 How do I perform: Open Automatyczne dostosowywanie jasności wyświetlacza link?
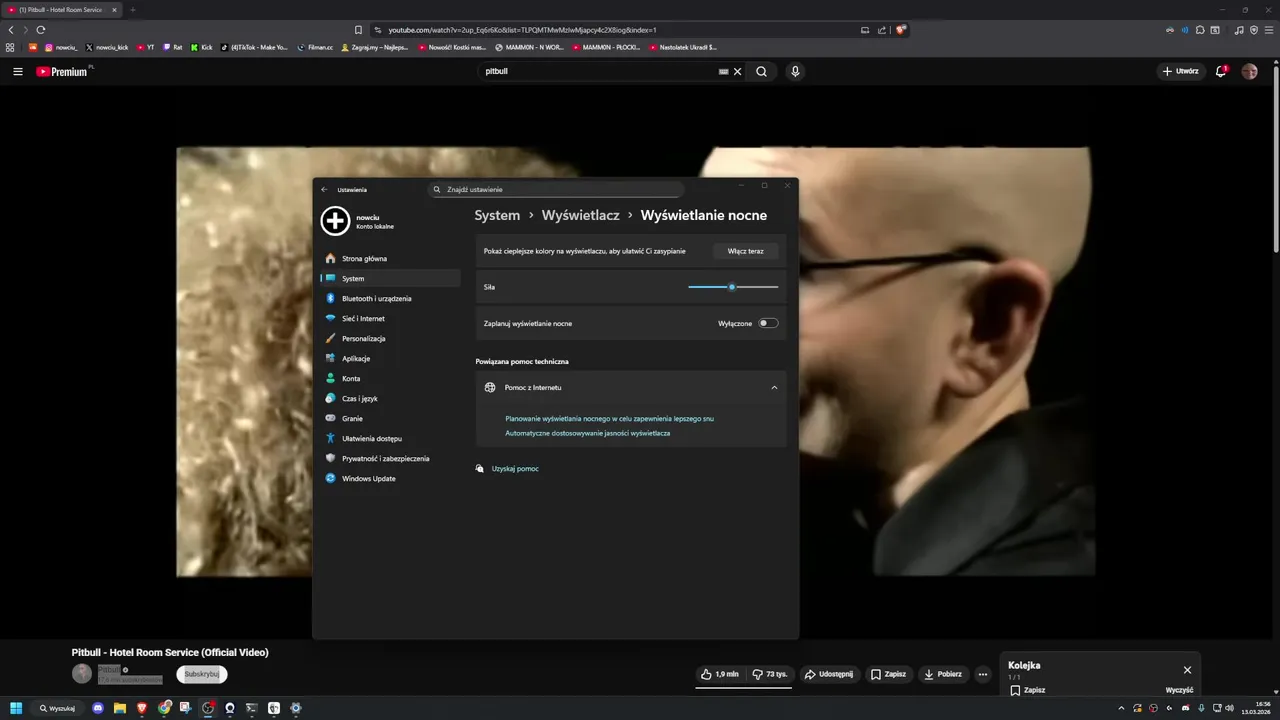click(x=588, y=433)
